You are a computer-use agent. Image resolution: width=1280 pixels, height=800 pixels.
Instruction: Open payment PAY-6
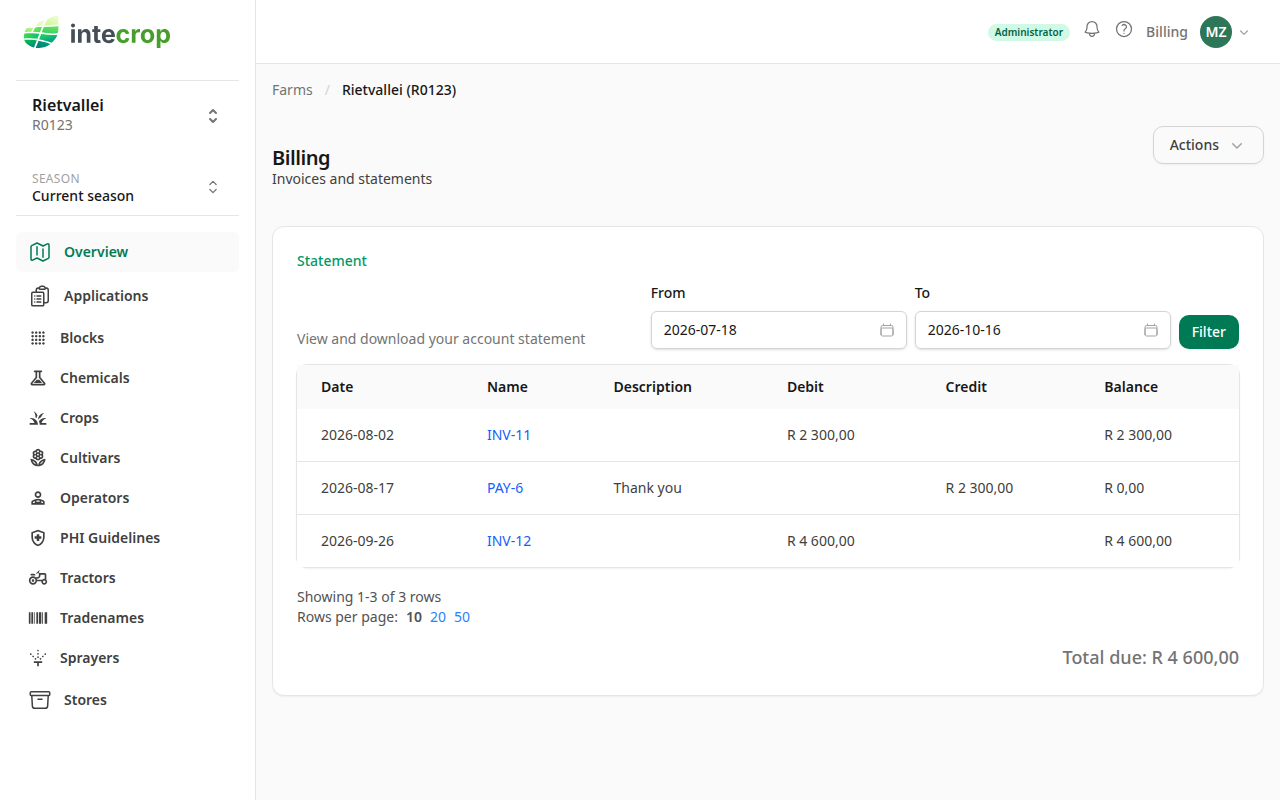[x=505, y=488]
